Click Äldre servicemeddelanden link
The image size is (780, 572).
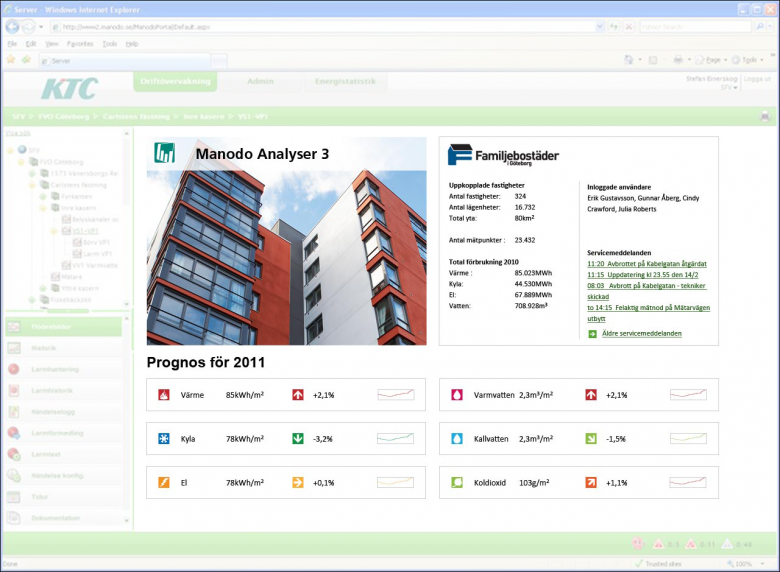coord(642,334)
